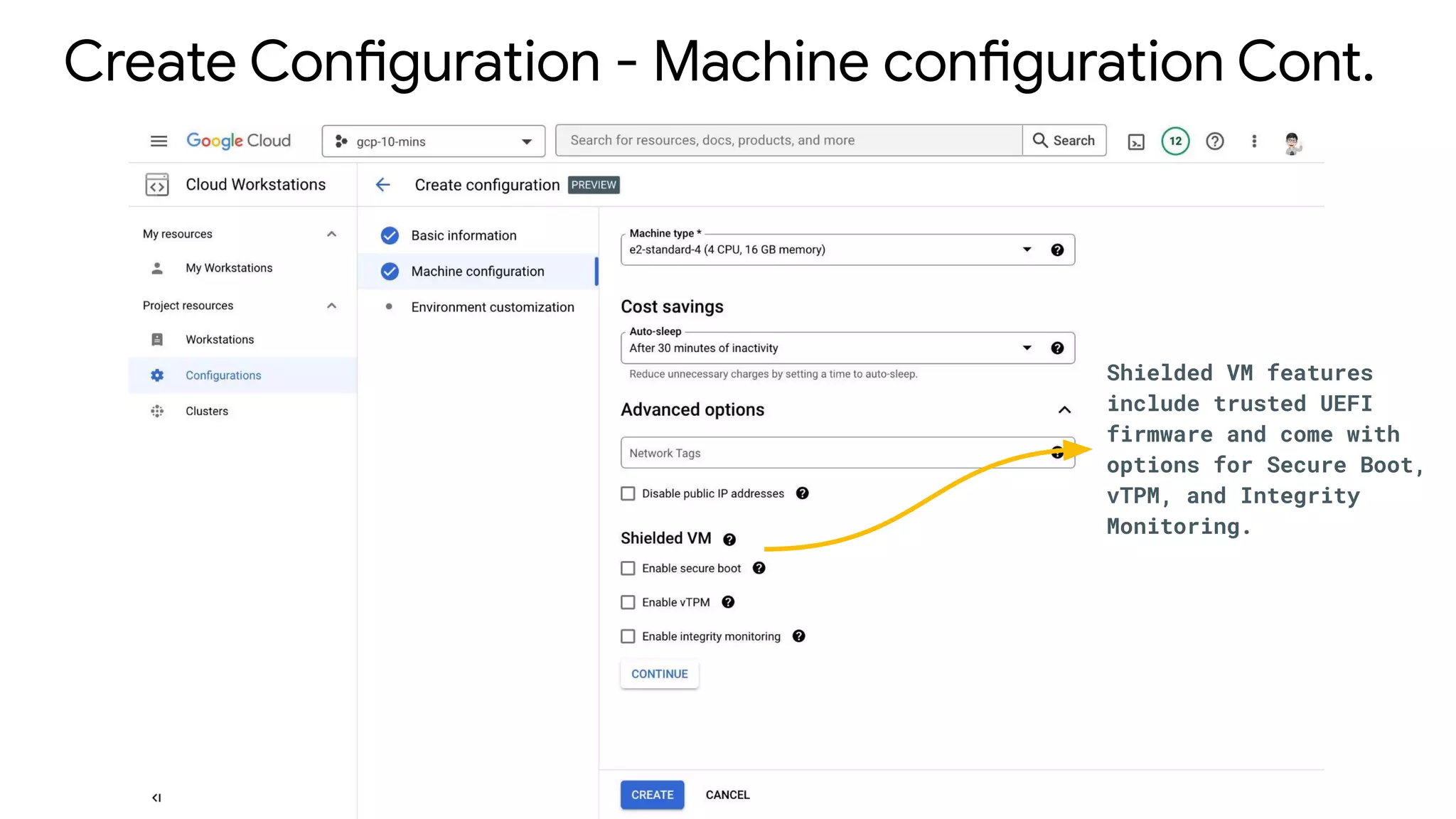Go to Basic information step
Viewport: 1456px width, 819px height.
click(464, 235)
